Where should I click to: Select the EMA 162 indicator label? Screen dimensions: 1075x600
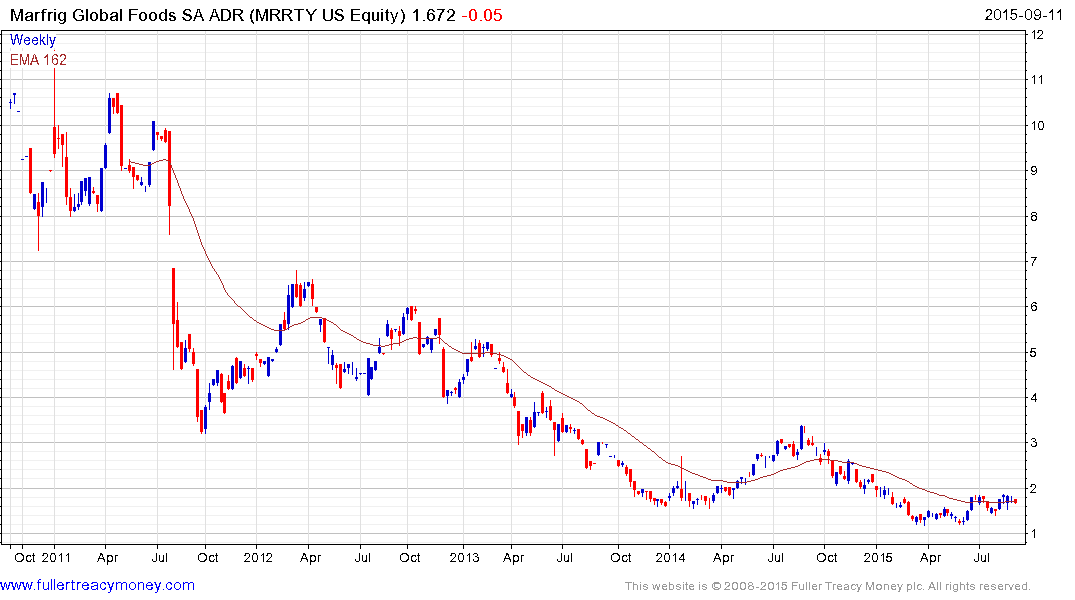[x=39, y=58]
